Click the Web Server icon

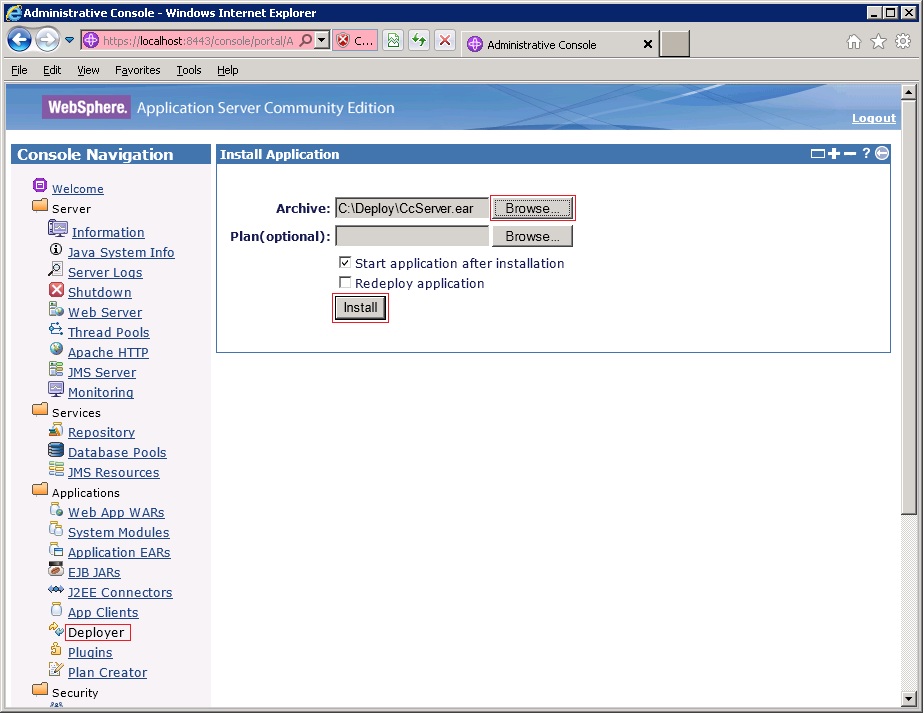[x=56, y=309]
